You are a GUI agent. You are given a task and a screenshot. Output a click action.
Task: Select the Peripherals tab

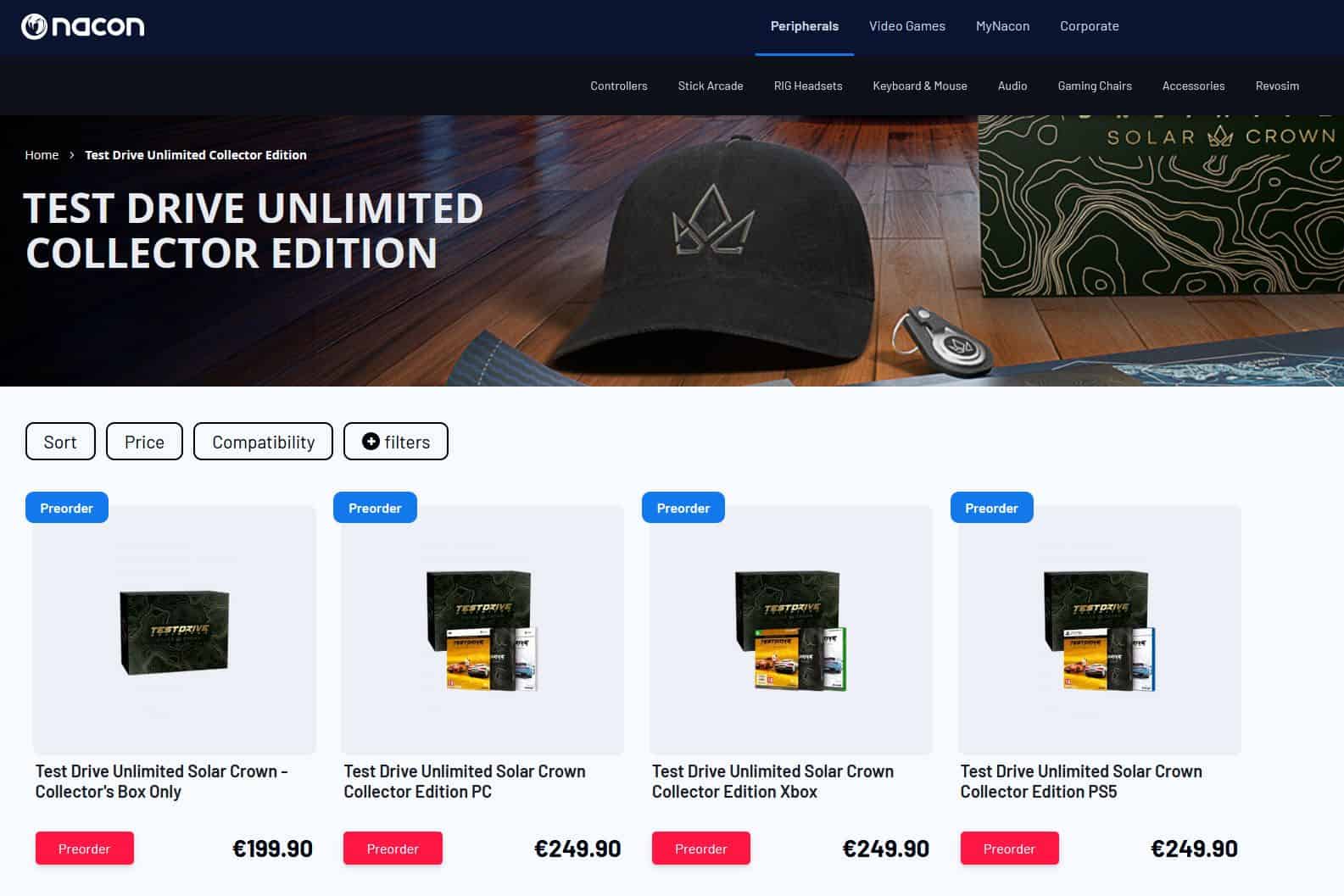click(804, 26)
